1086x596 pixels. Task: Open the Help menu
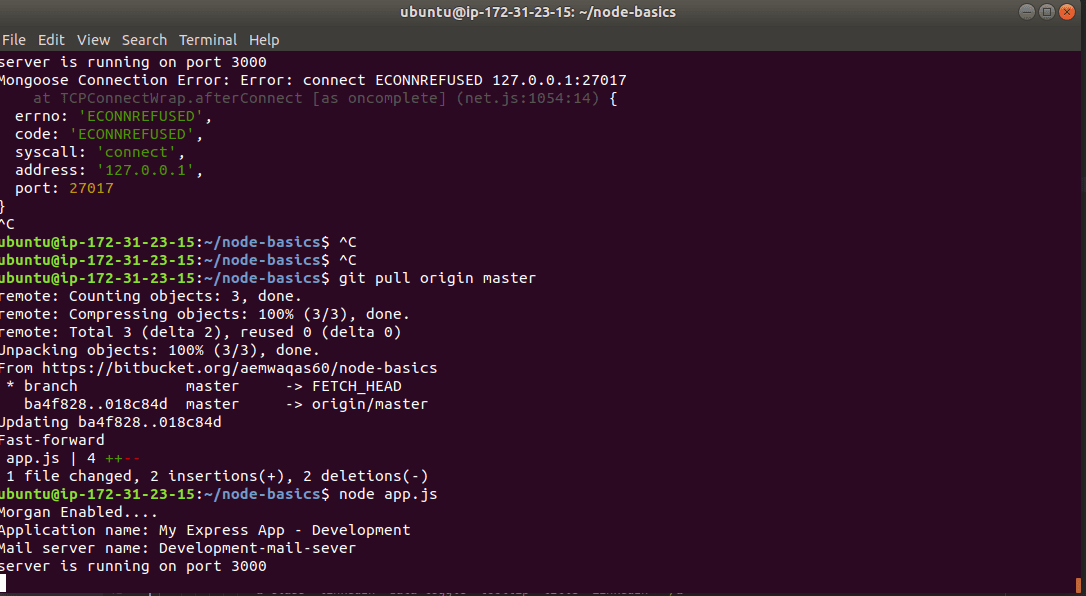pos(264,40)
